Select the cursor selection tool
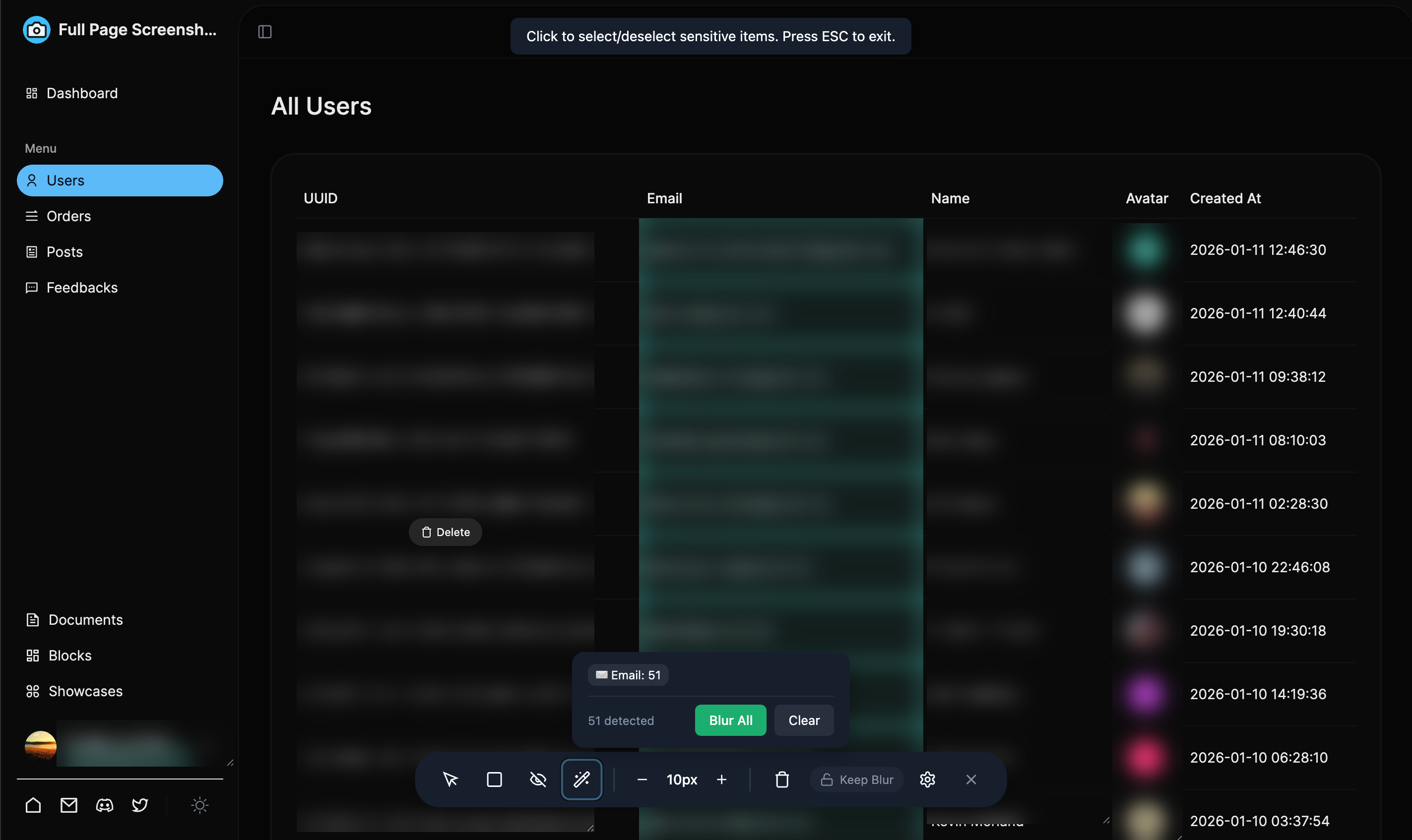This screenshot has width=1412, height=840. [450, 779]
